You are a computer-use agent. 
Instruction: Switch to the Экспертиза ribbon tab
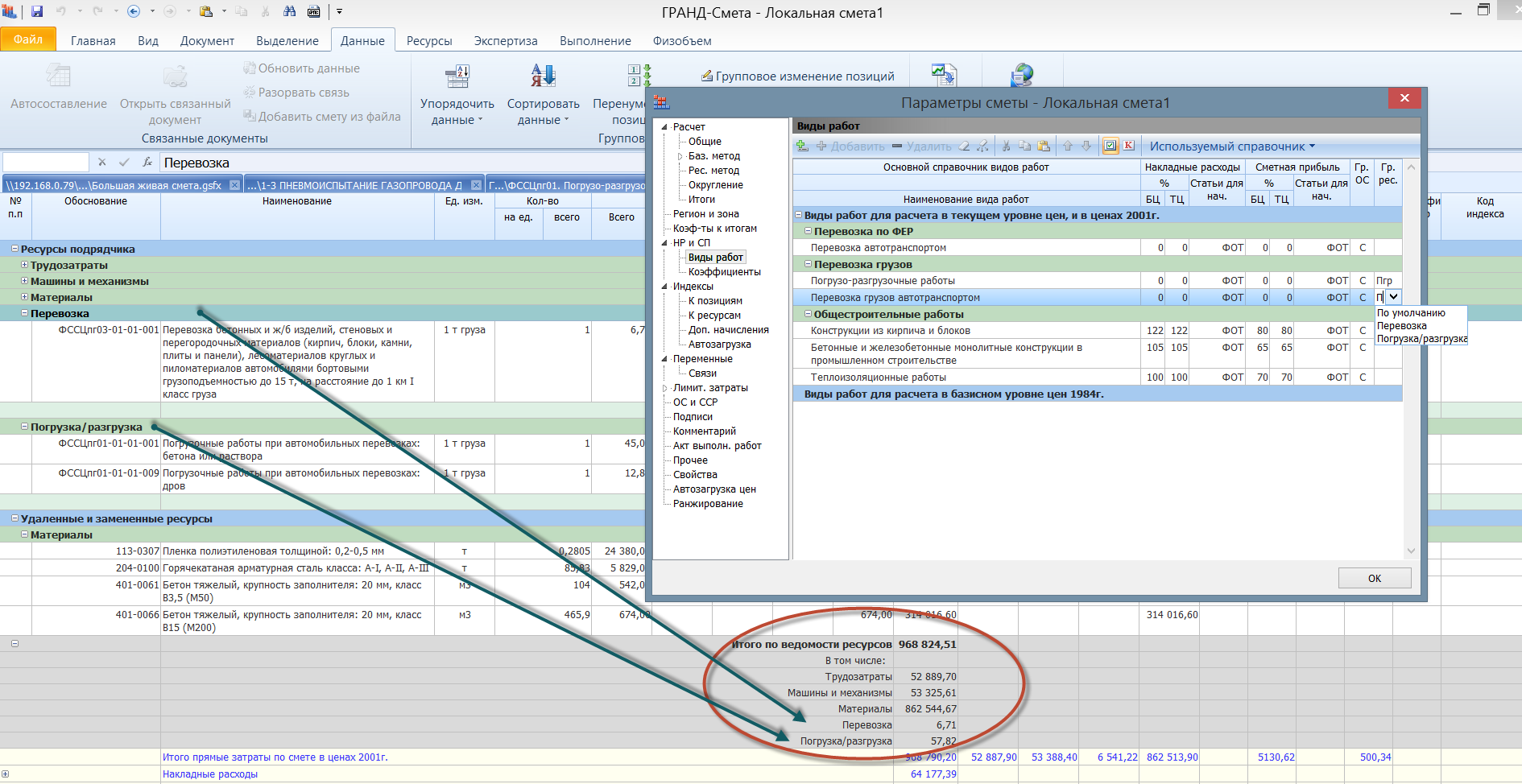coord(506,40)
